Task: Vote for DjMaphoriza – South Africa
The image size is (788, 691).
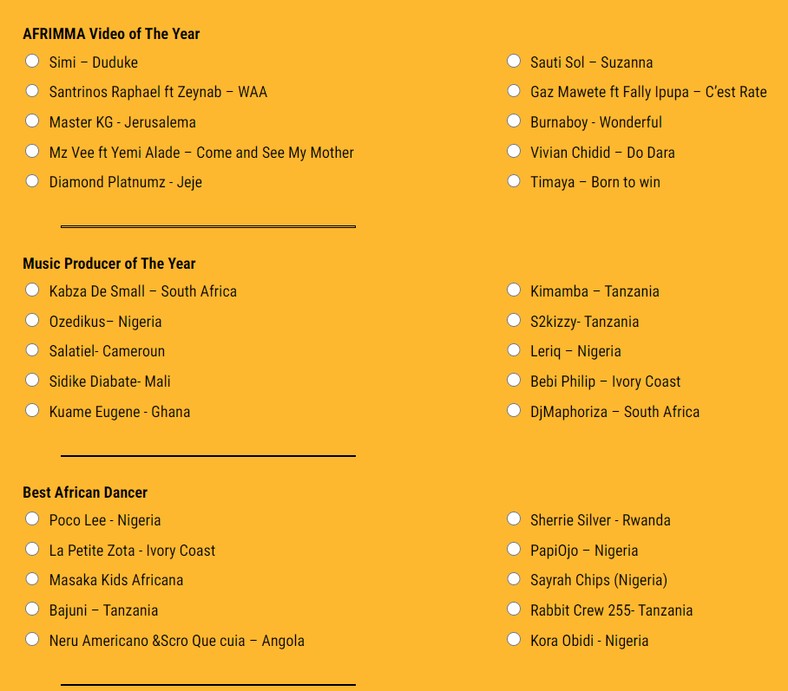Action: point(514,411)
